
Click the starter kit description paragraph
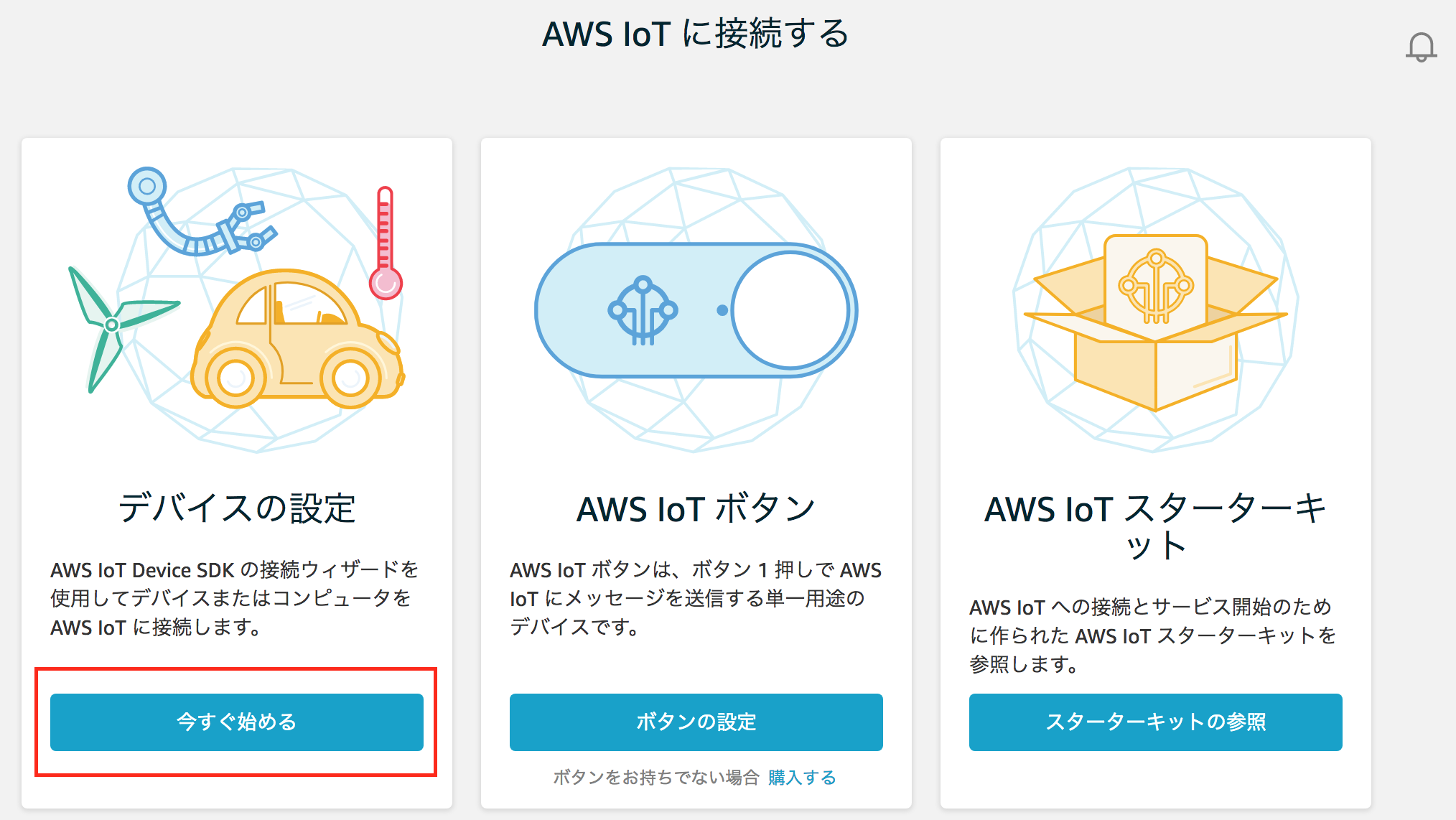(x=1153, y=635)
